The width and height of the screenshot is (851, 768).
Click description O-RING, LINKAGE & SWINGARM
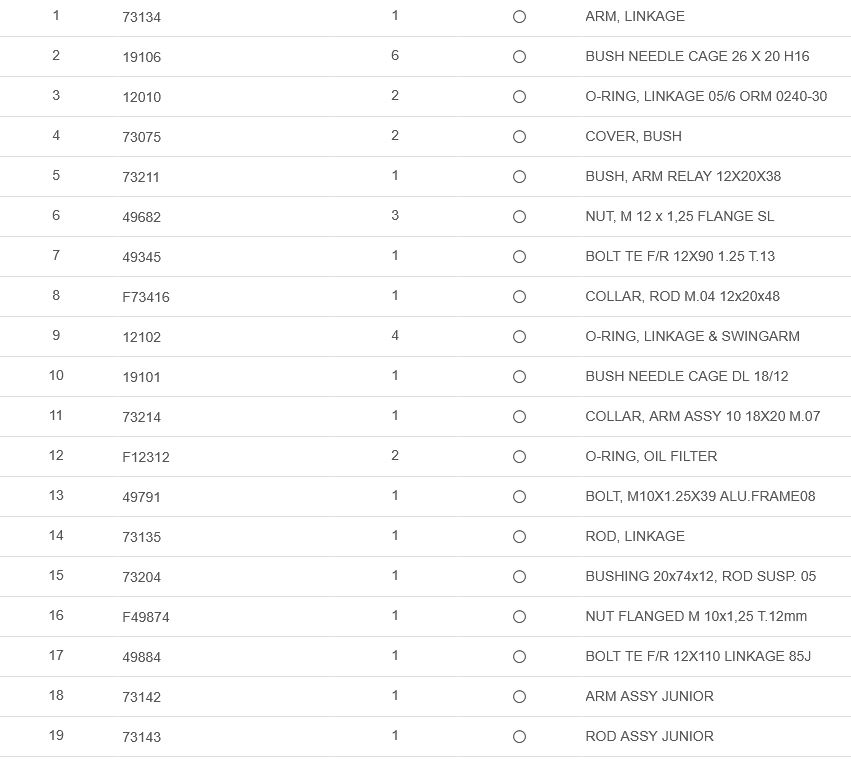click(692, 336)
